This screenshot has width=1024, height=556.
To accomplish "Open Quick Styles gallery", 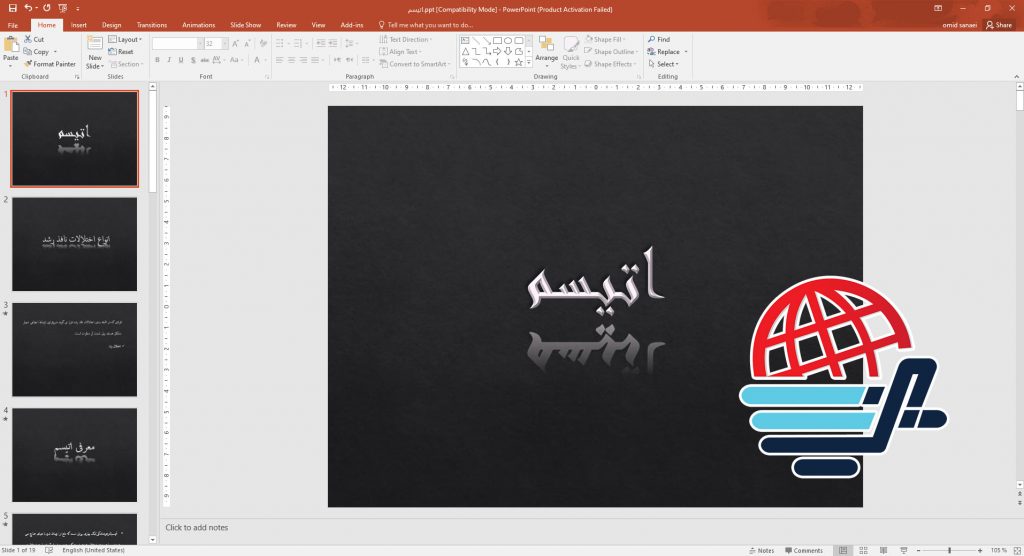I will point(570,52).
